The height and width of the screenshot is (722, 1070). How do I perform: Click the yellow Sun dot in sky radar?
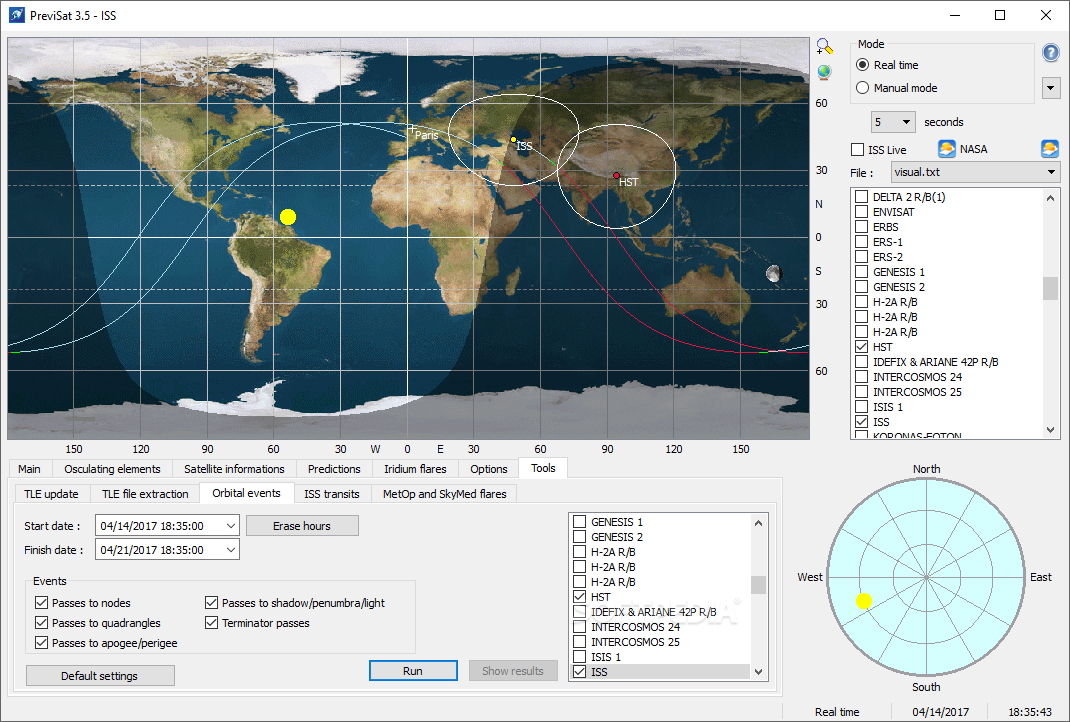point(864,601)
